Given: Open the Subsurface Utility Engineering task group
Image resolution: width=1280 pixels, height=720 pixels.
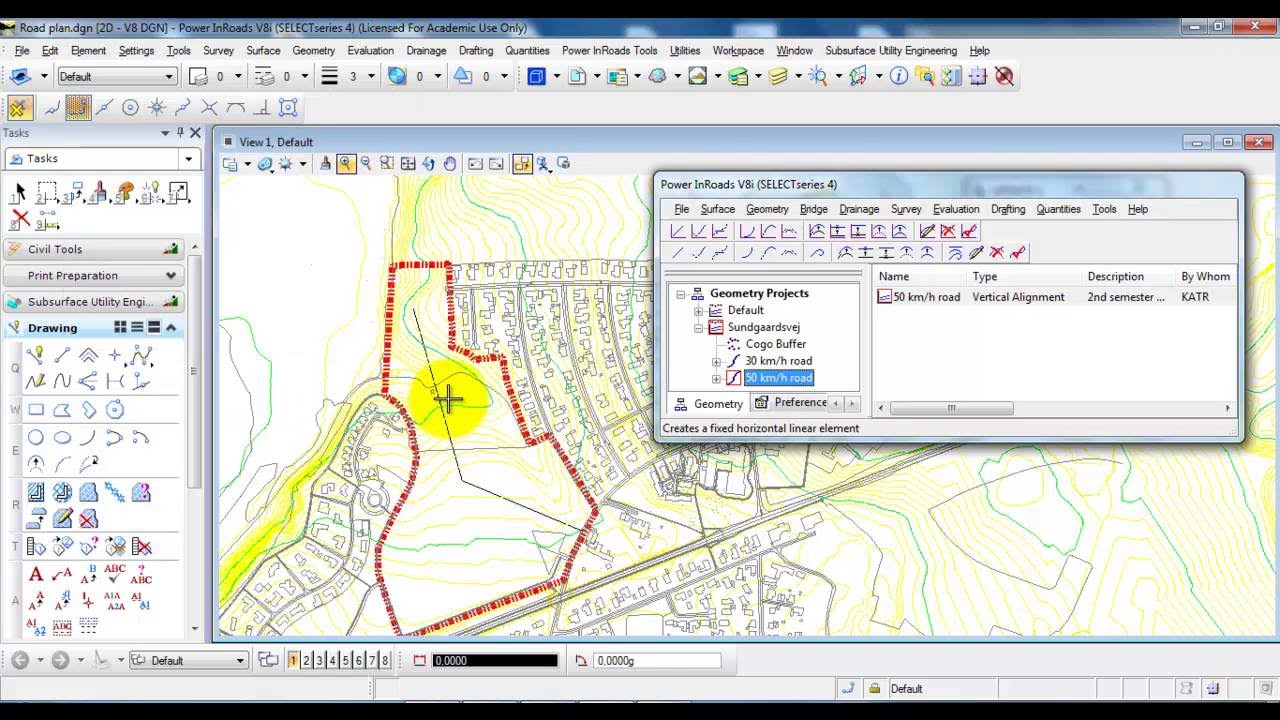Looking at the screenshot, I should [x=93, y=301].
